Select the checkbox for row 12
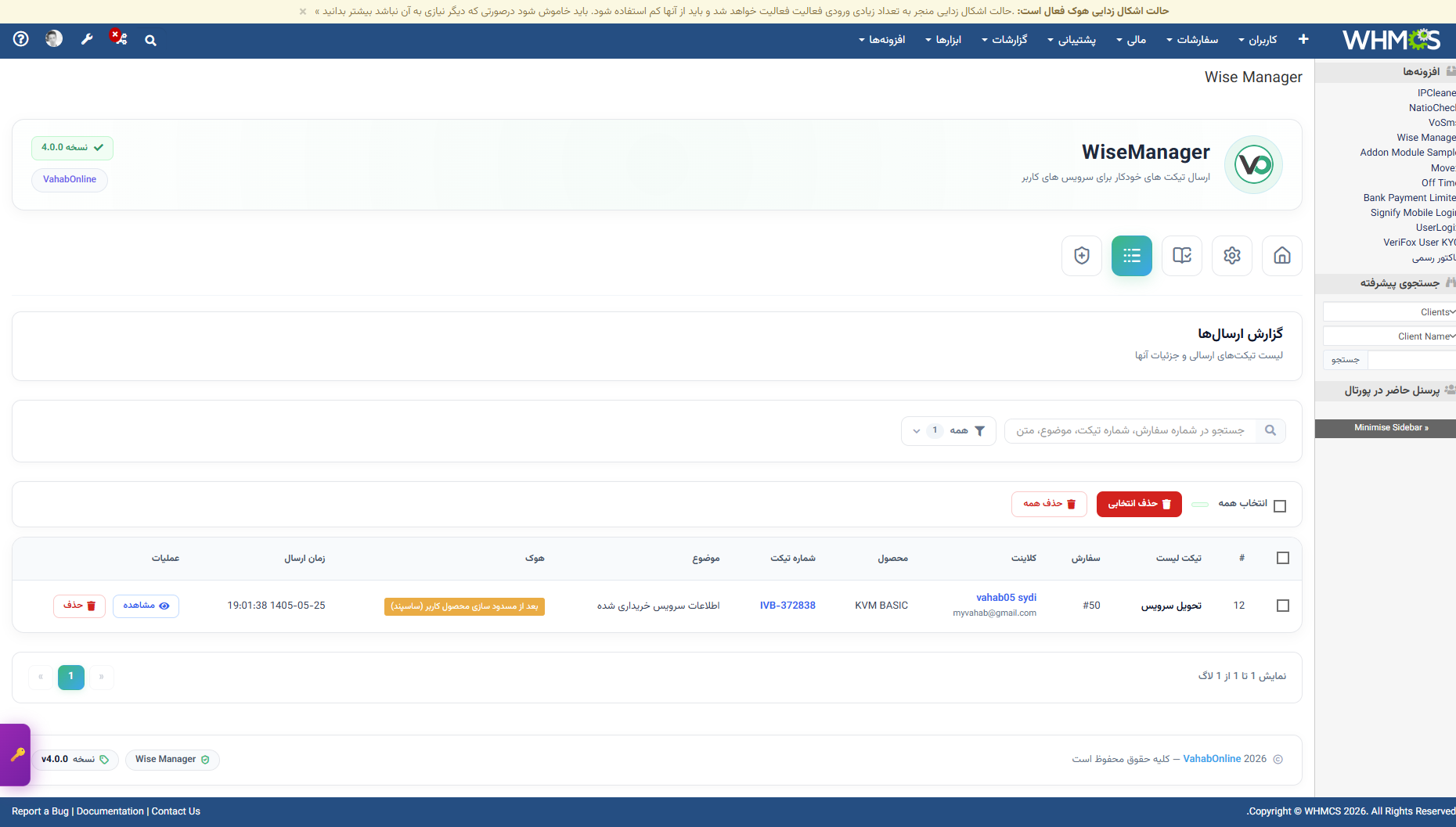 pyautogui.click(x=1283, y=606)
